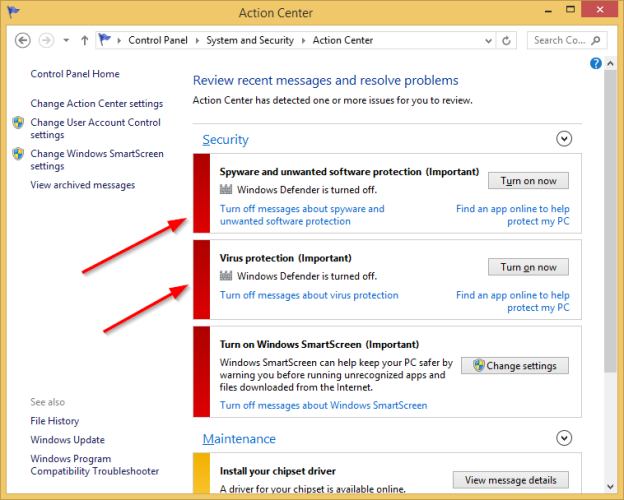Open Control Panel Home link
This screenshot has height=500, width=624.
coord(75,74)
